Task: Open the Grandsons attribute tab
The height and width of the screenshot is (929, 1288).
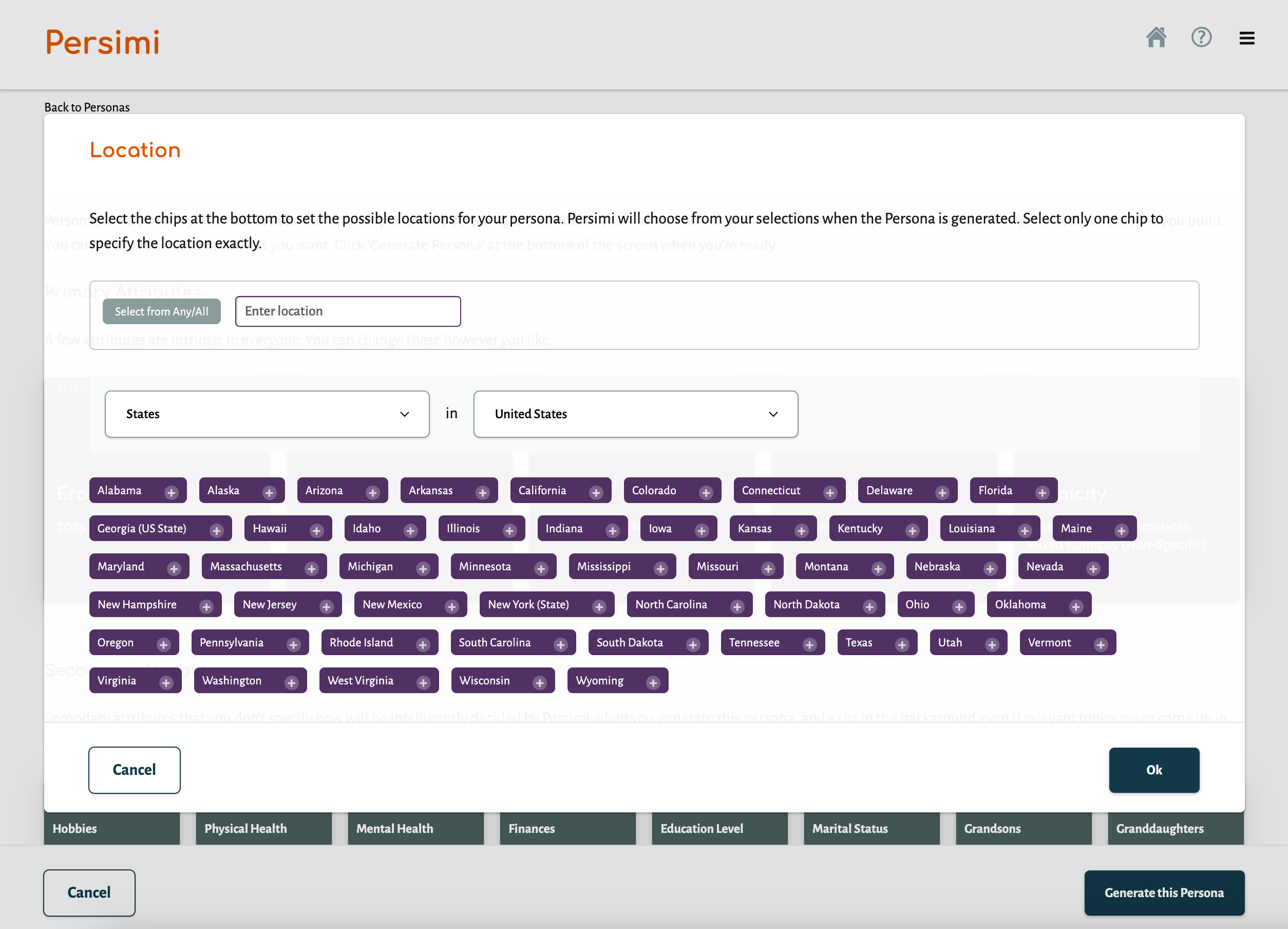Action: 1024,828
